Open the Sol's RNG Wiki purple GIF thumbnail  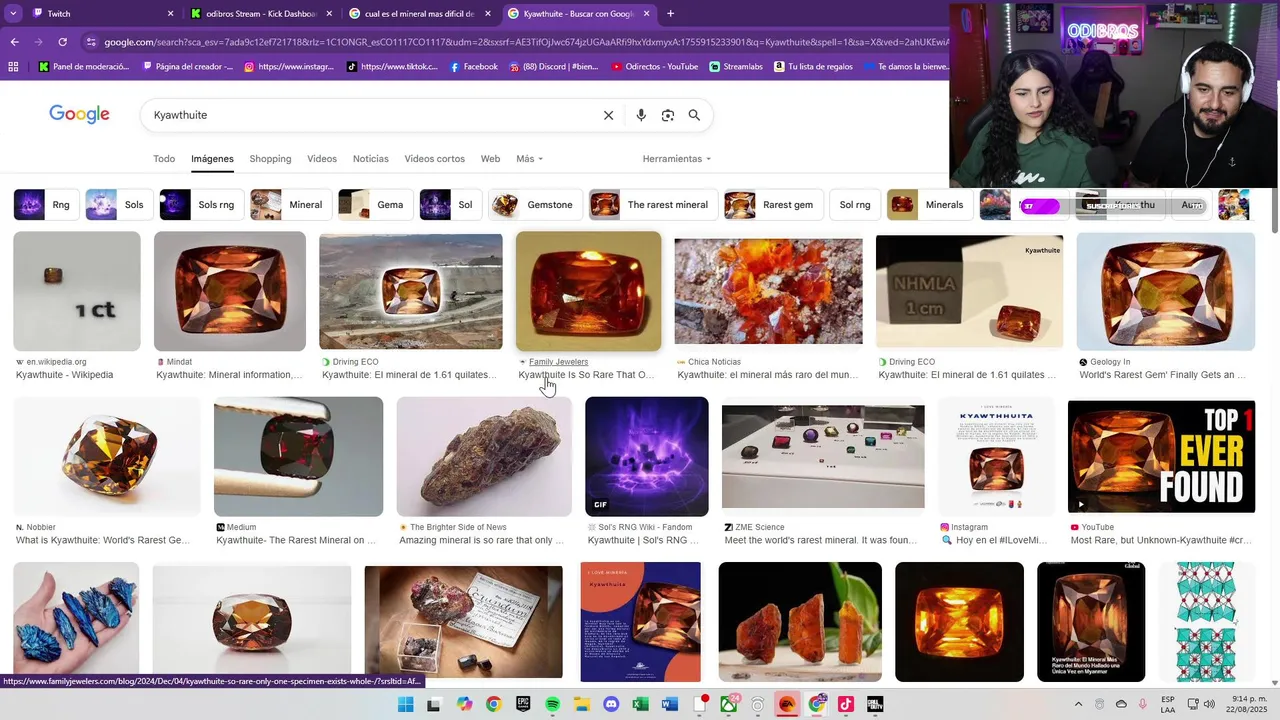pos(647,457)
